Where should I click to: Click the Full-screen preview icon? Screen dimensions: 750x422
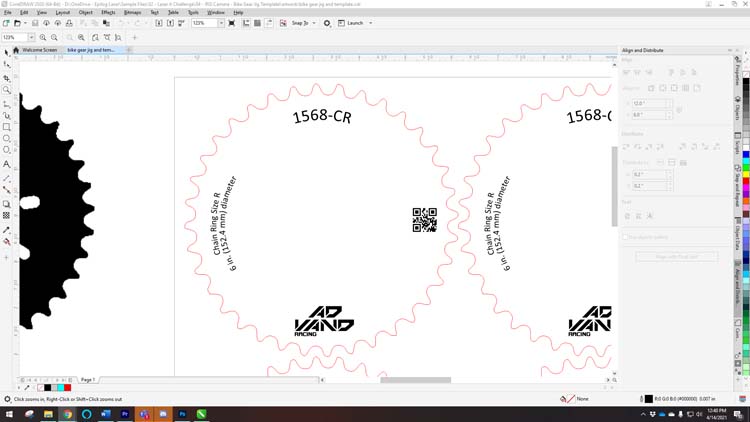[232, 23]
